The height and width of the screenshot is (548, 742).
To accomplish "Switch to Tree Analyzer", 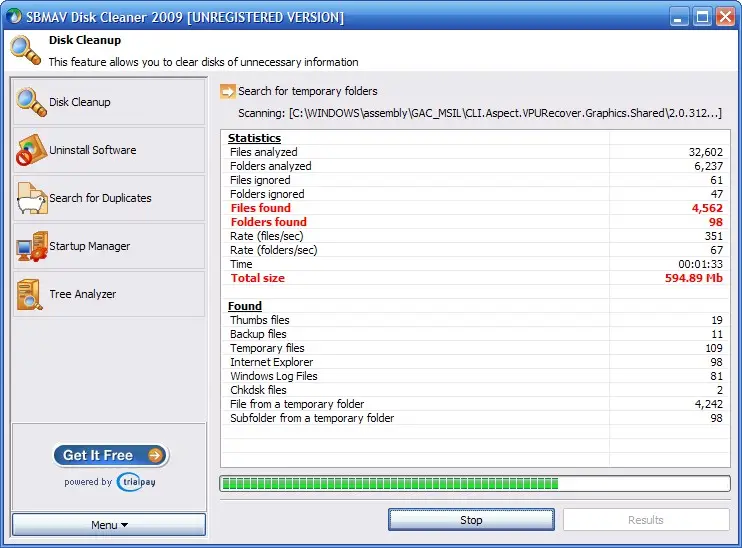I will (109, 294).
